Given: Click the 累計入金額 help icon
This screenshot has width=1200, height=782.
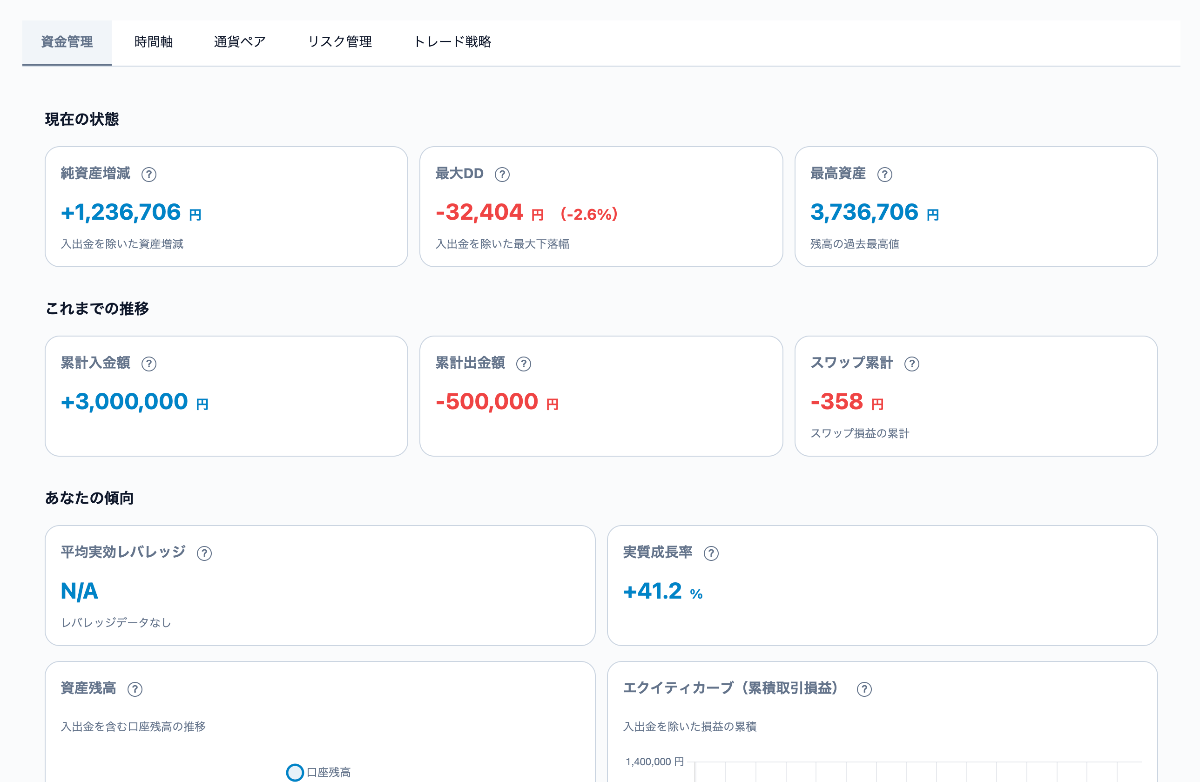Looking at the screenshot, I should point(150,363).
